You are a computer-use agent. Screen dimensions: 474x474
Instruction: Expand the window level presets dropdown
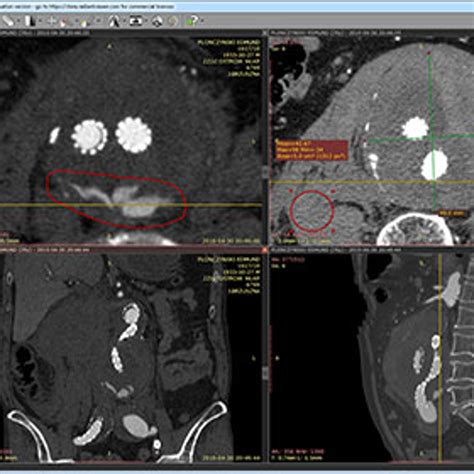pyautogui.click(x=40, y=21)
